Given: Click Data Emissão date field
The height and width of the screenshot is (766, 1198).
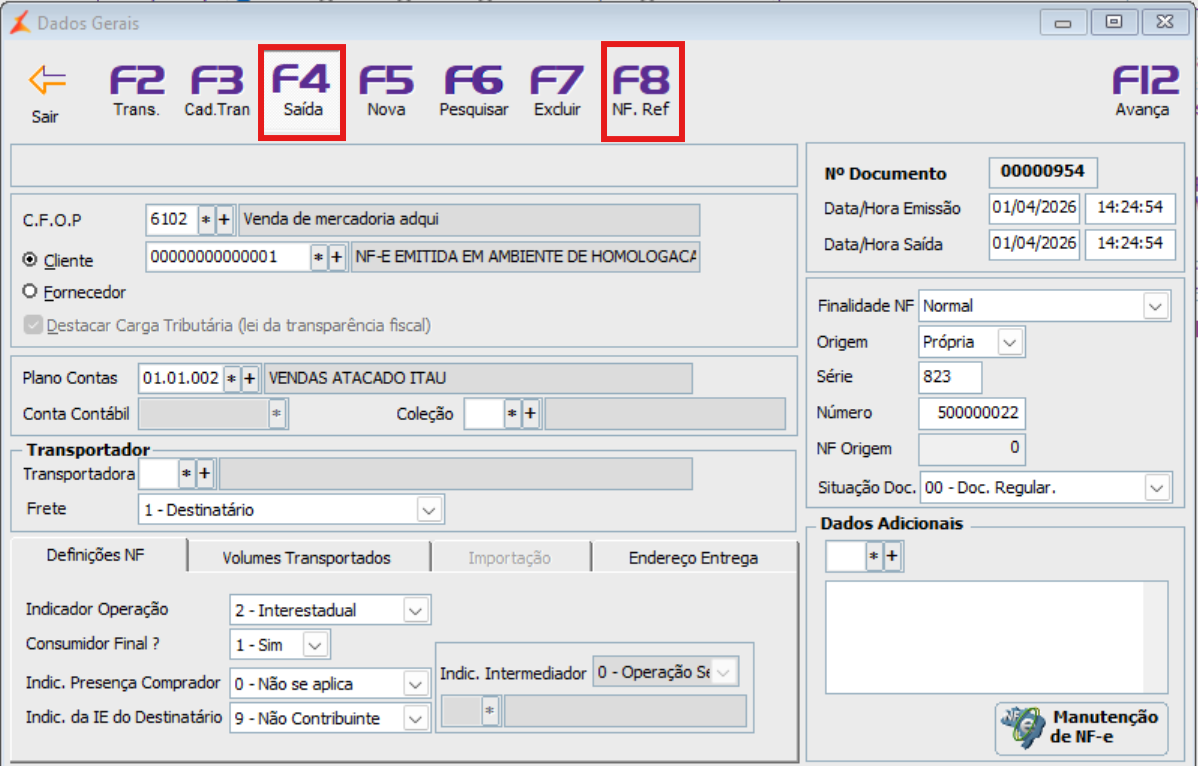Looking at the screenshot, I should tap(1034, 208).
